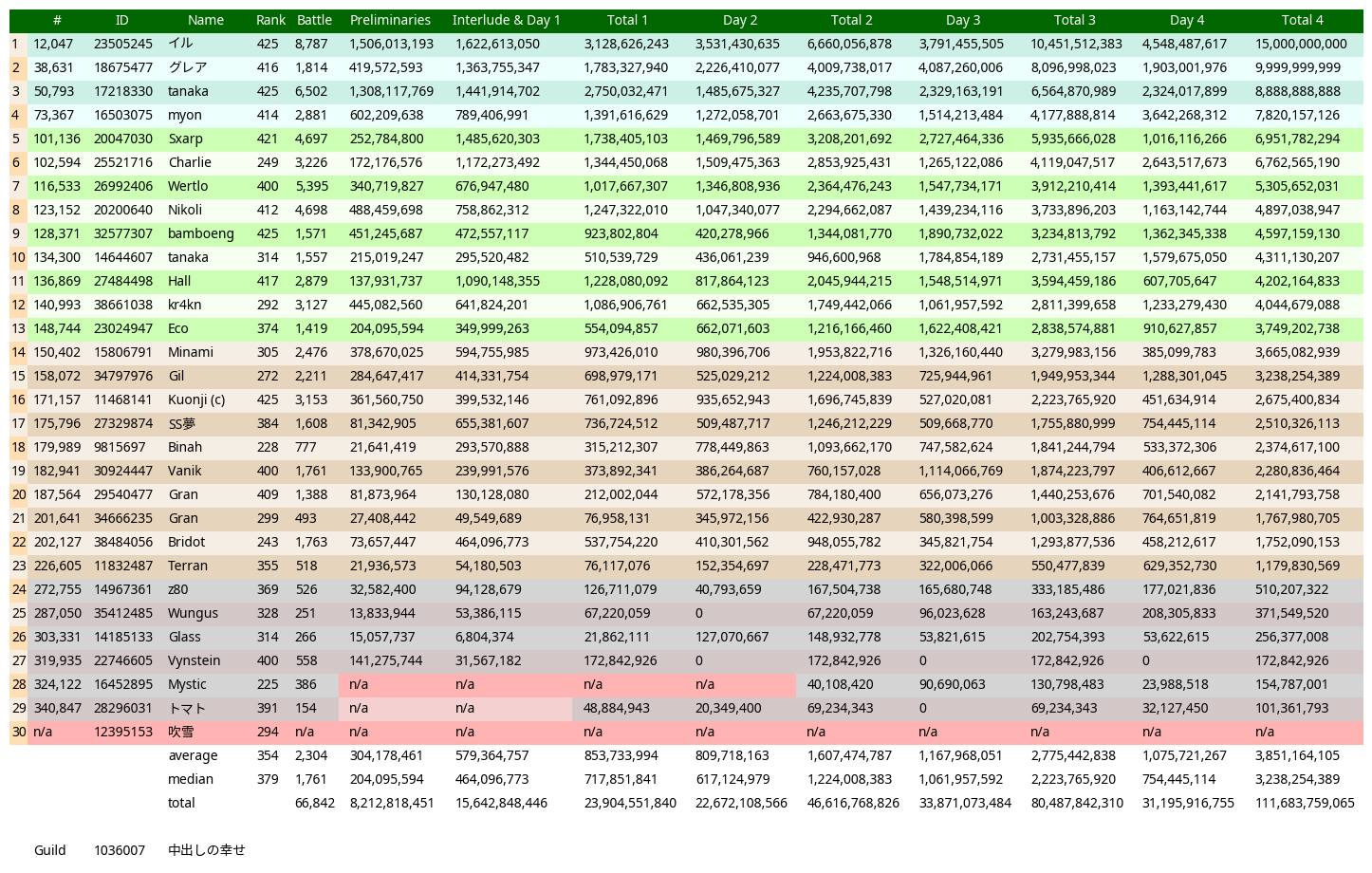Select ID cell 12395153
Viewport: 1372px width, 873px height.
pos(123,732)
